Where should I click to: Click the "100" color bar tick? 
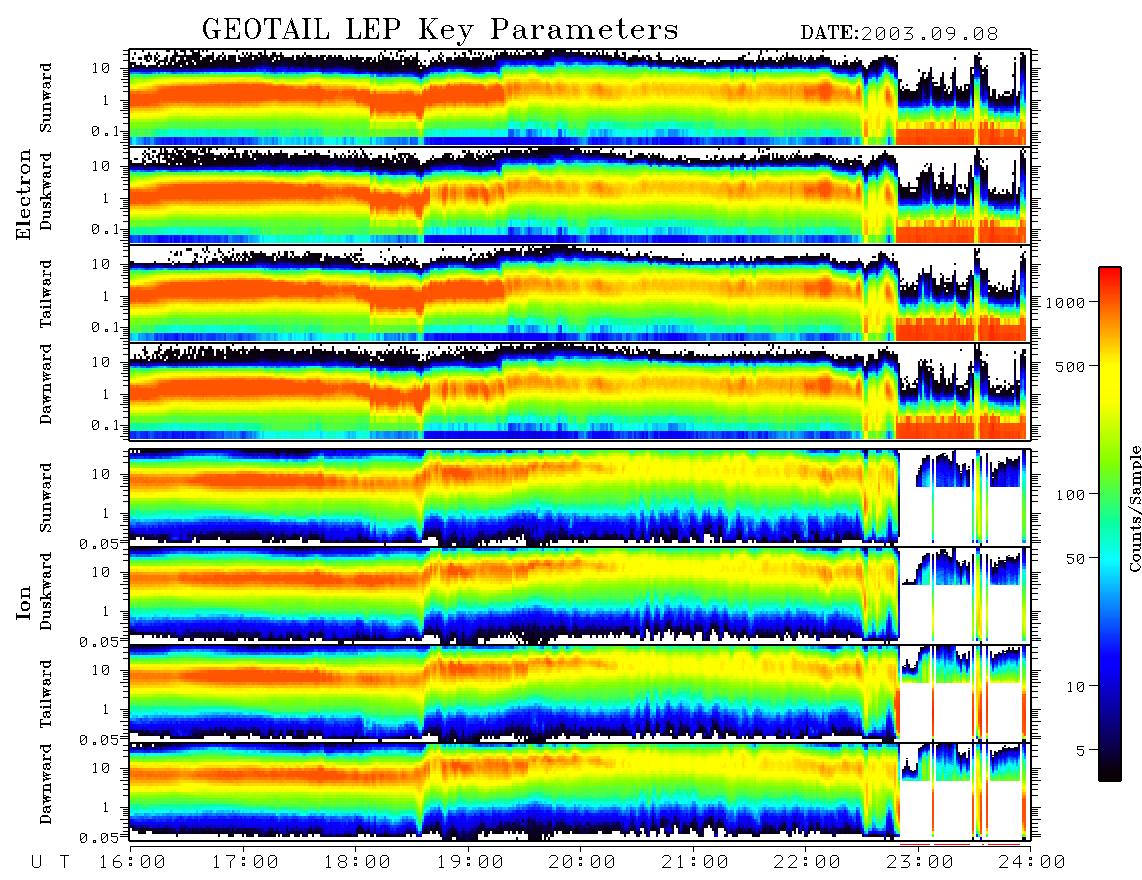click(1070, 495)
